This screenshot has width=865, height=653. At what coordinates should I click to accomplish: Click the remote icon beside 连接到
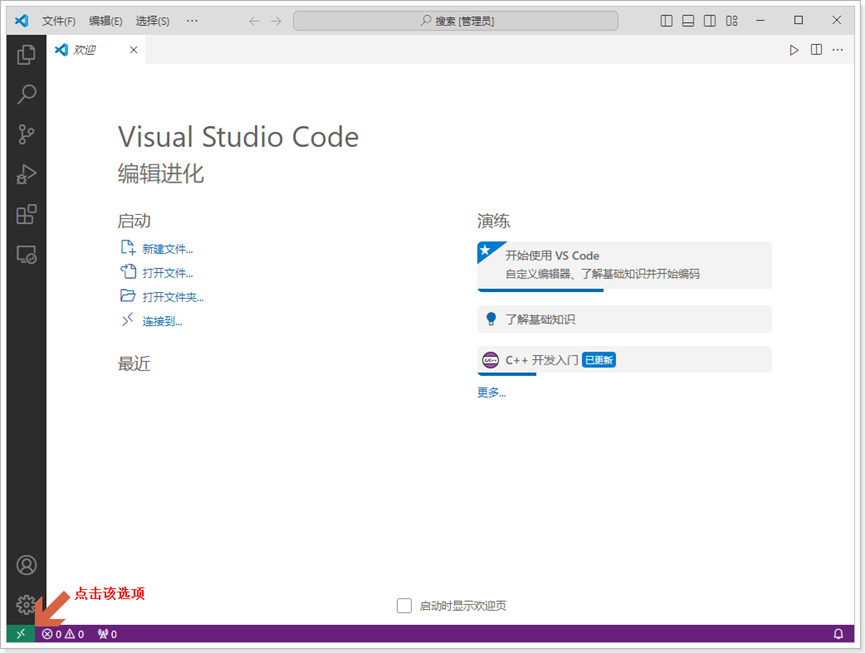pos(128,320)
